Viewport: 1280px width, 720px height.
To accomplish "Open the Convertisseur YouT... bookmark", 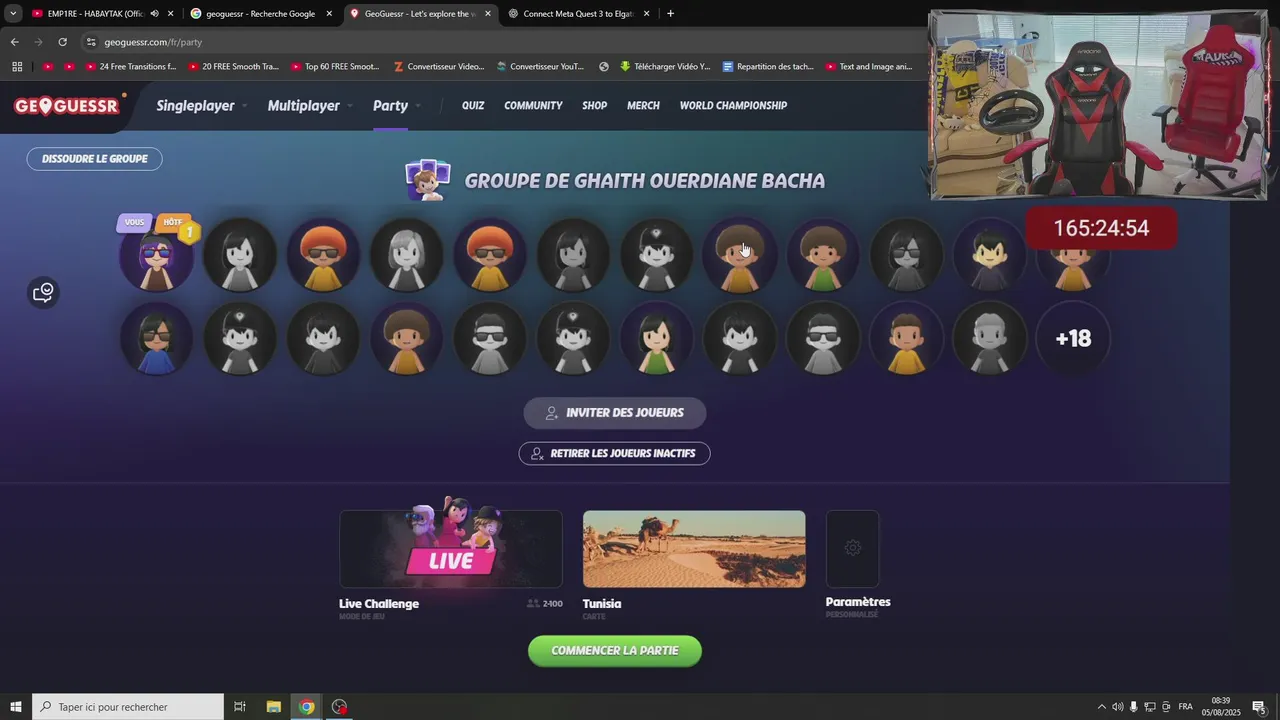I will (538, 67).
